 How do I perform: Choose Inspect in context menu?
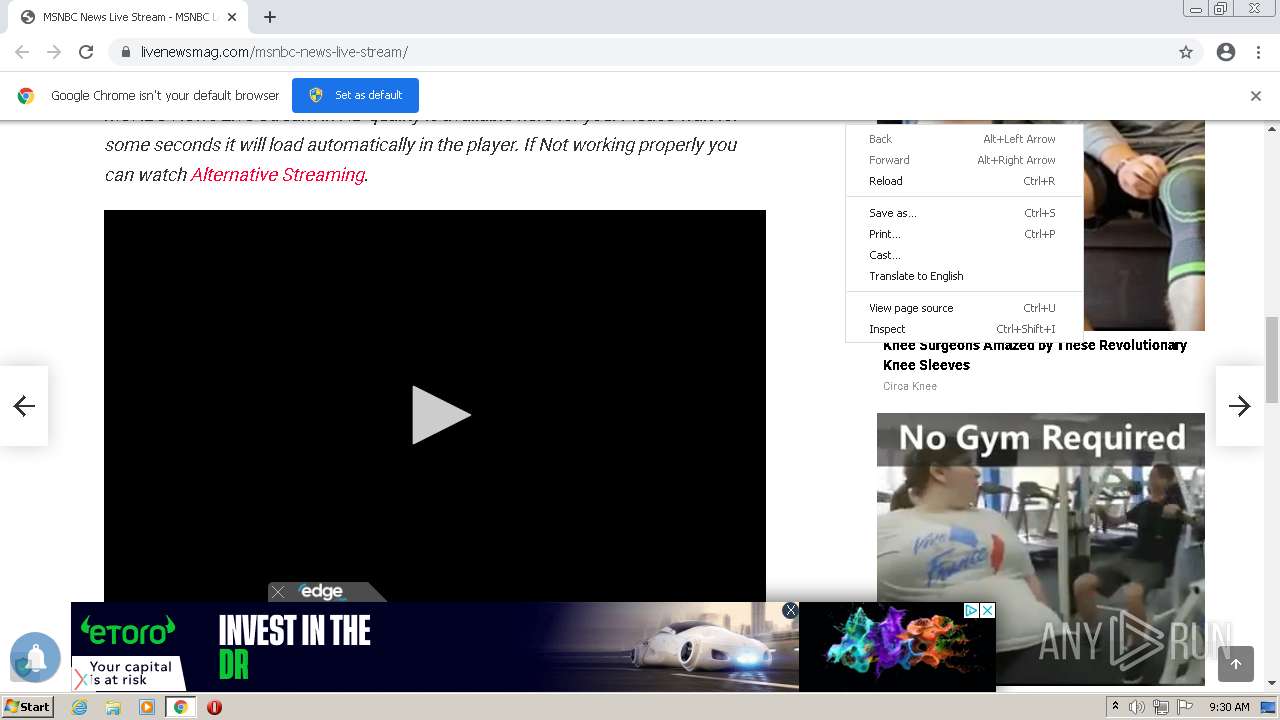click(x=964, y=329)
